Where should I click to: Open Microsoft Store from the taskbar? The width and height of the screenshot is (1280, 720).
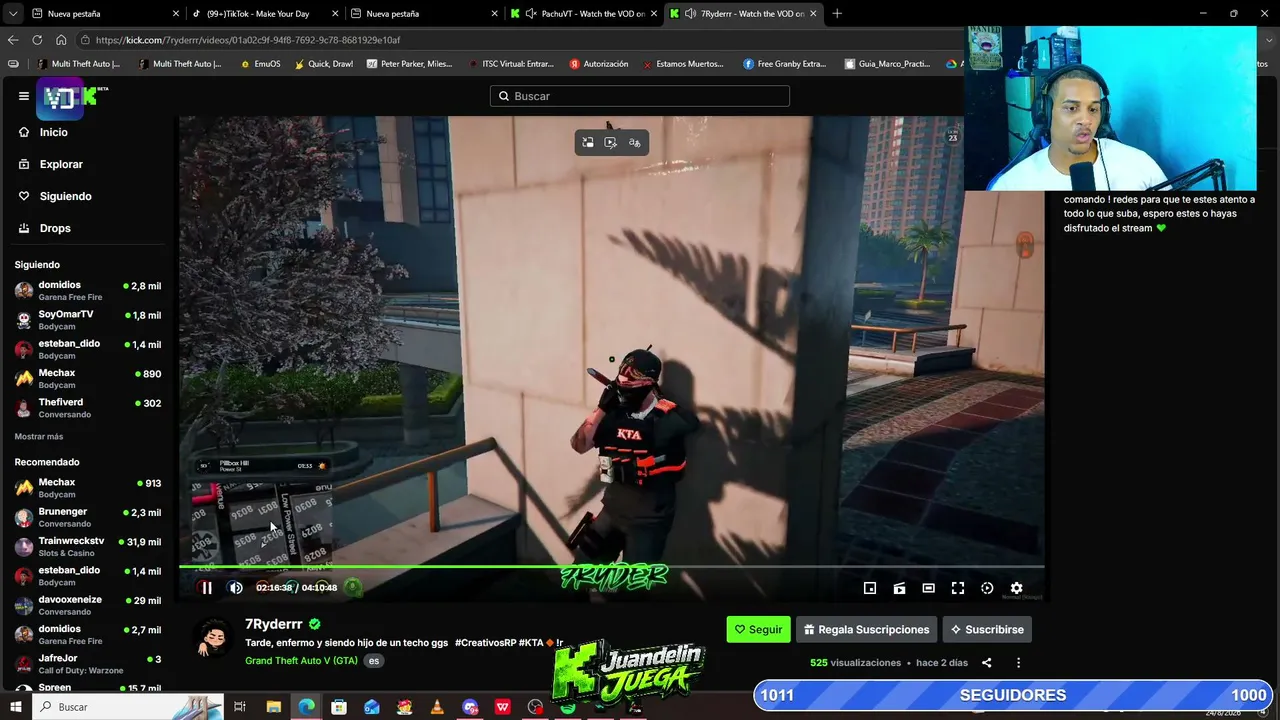coord(339,707)
